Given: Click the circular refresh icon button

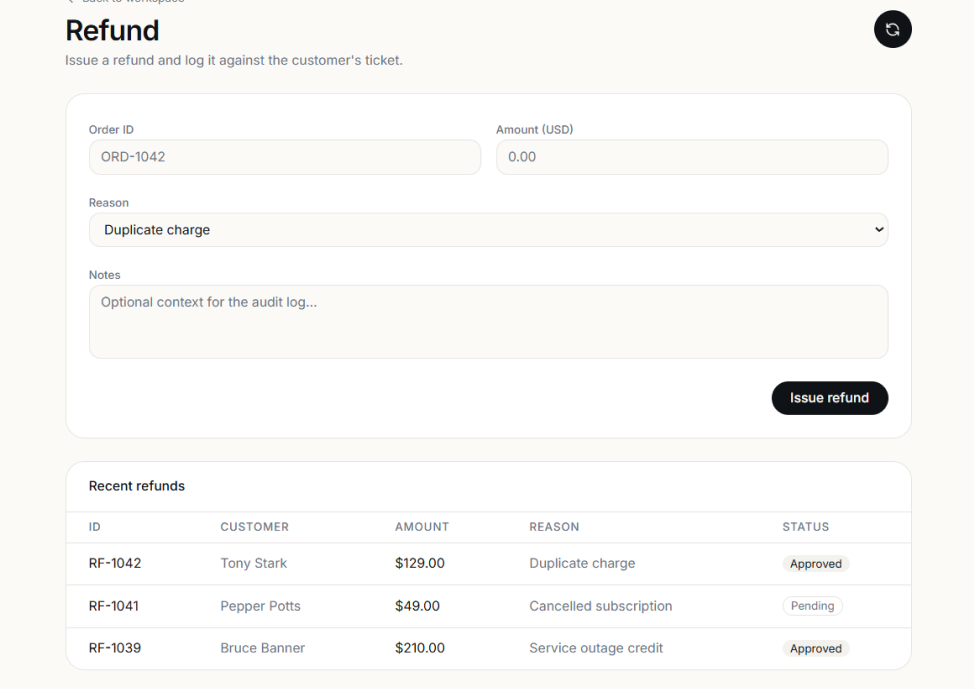Looking at the screenshot, I should 892,29.
